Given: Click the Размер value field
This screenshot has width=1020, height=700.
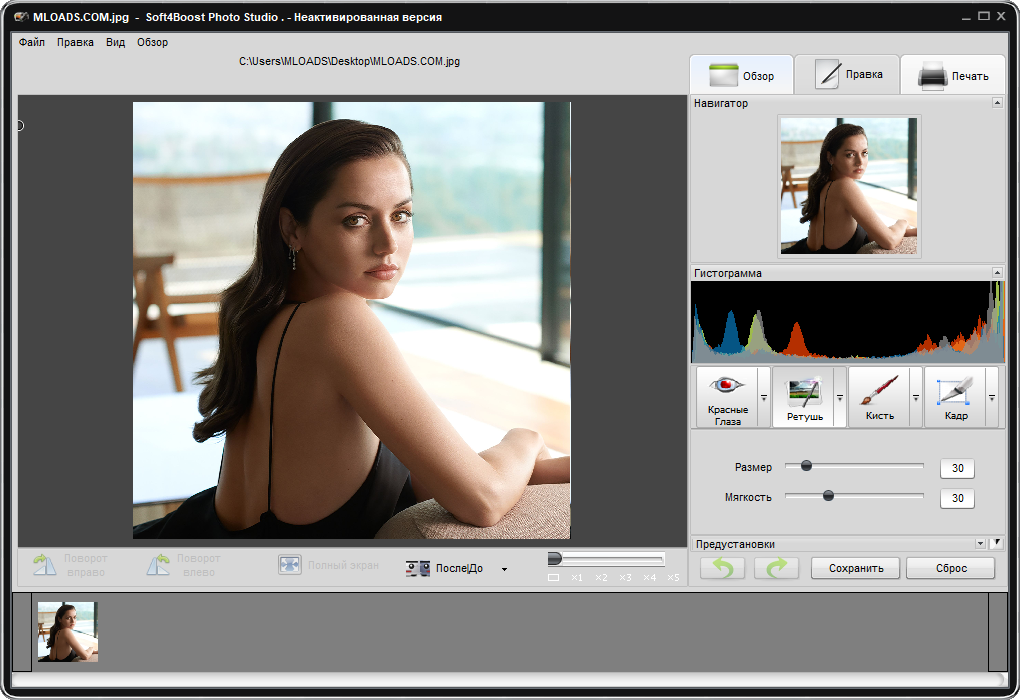Looking at the screenshot, I should [x=957, y=468].
